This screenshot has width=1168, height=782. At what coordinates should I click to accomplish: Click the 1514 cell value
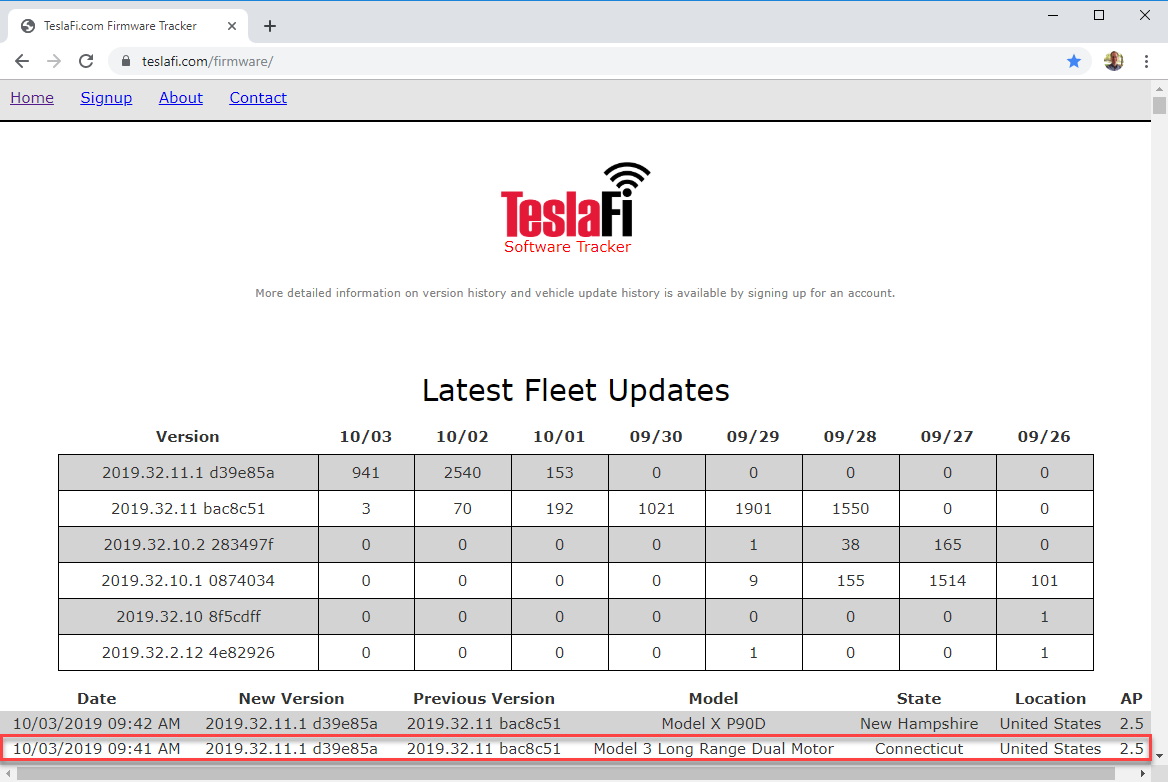click(x=947, y=580)
